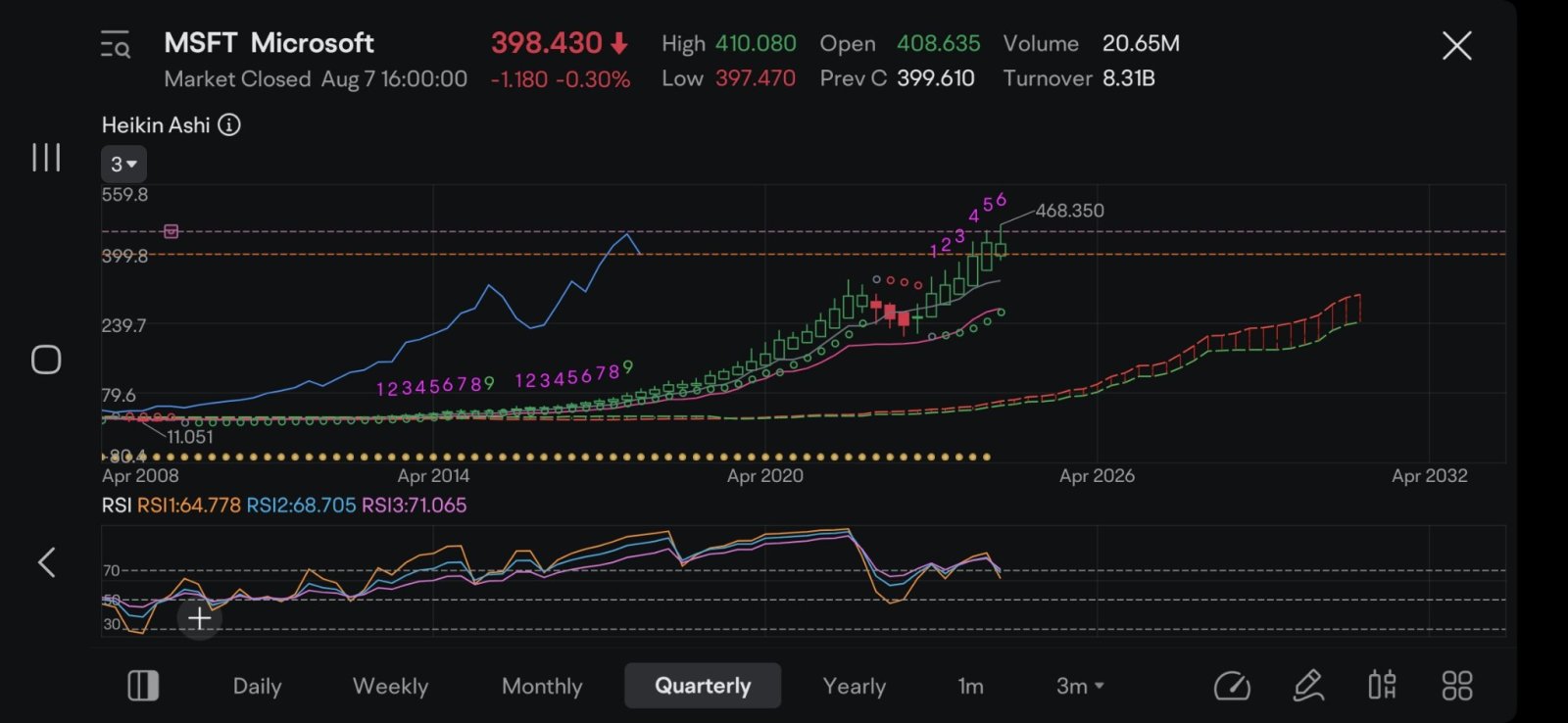Tap the three vertical bars nav icon
This screenshot has height=723, width=1568.
coord(46,157)
